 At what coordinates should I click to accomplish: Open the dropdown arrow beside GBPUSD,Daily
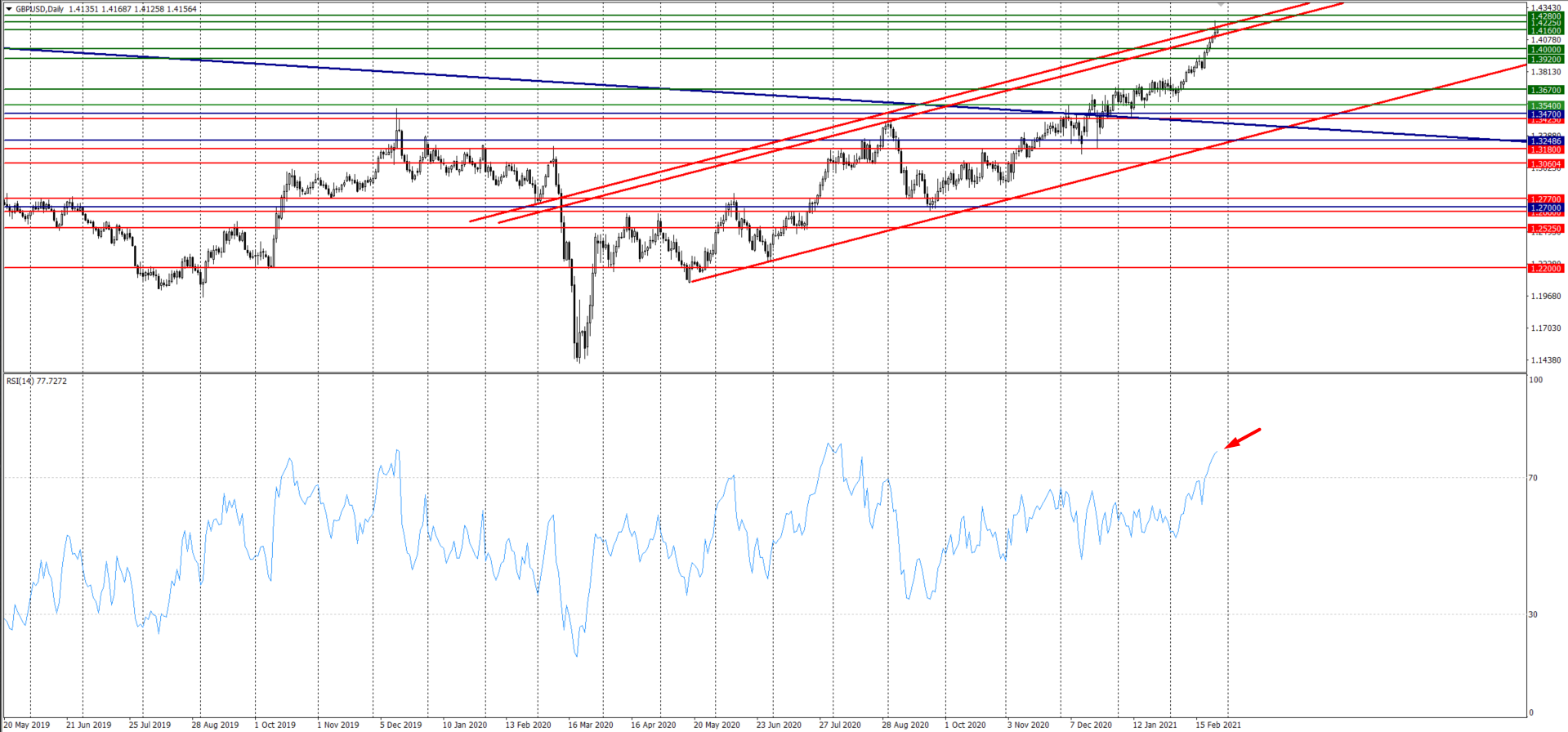(9, 9)
